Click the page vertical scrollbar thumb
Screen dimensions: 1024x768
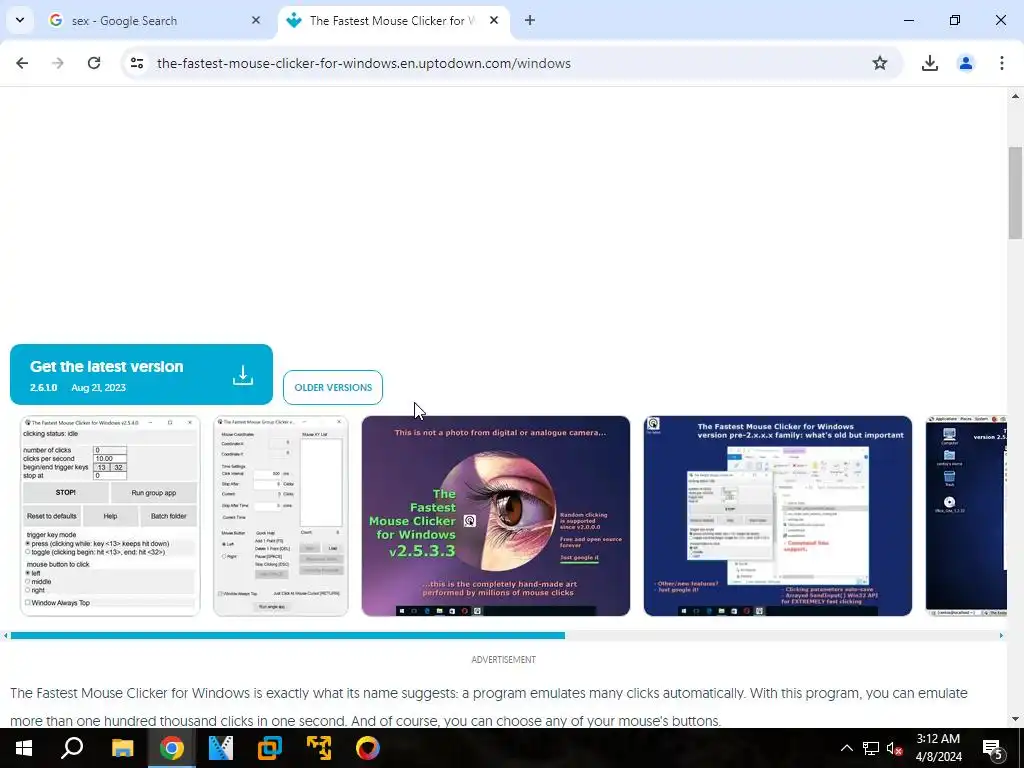pos(1016,193)
